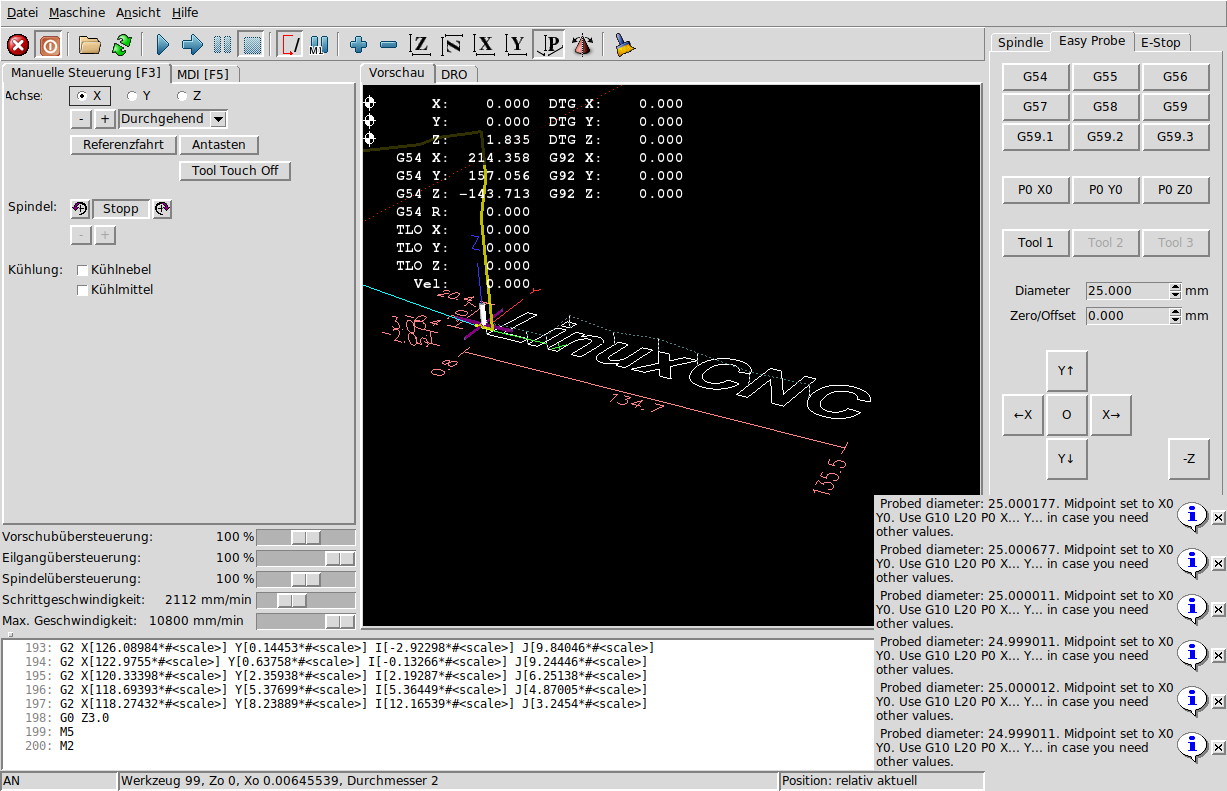The image size is (1227, 791).
Task: Probe in Y↑ direction button
Action: click(x=1066, y=371)
